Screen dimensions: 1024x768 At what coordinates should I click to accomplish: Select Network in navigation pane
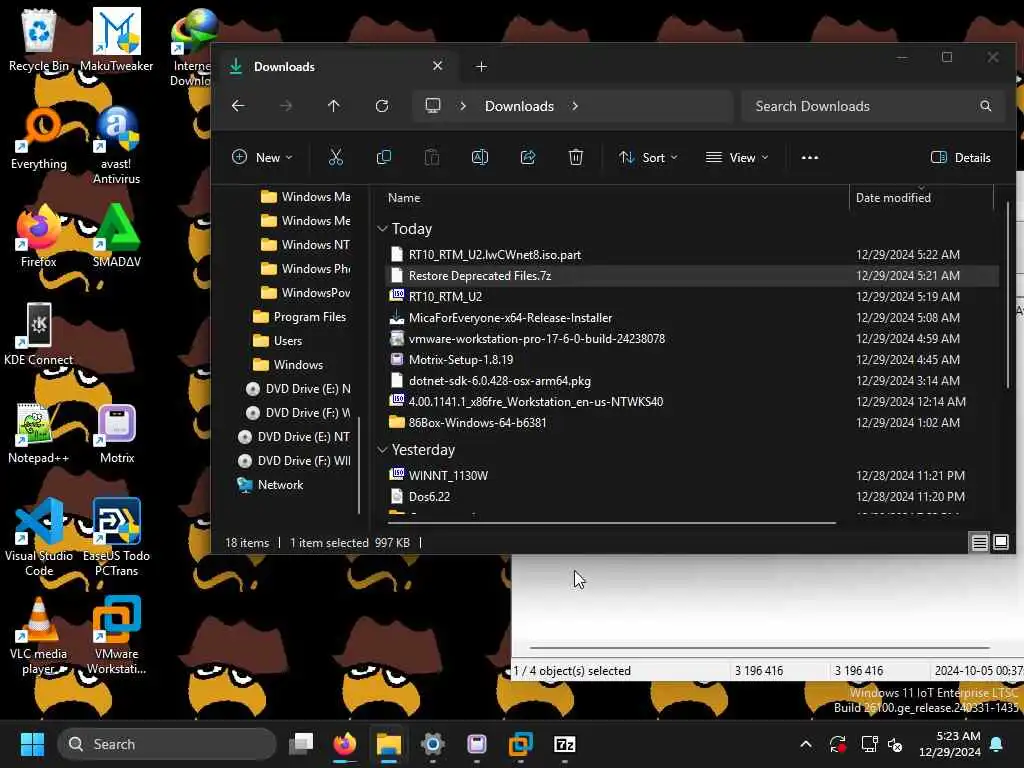tap(271, 485)
